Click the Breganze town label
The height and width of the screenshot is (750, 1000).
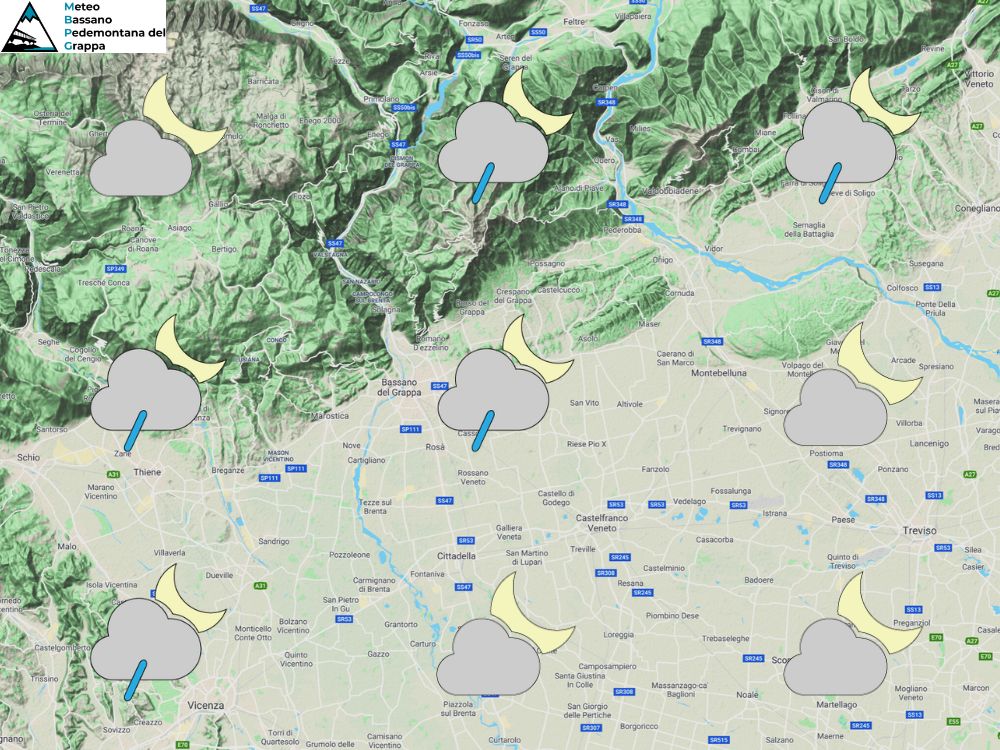tap(228, 471)
